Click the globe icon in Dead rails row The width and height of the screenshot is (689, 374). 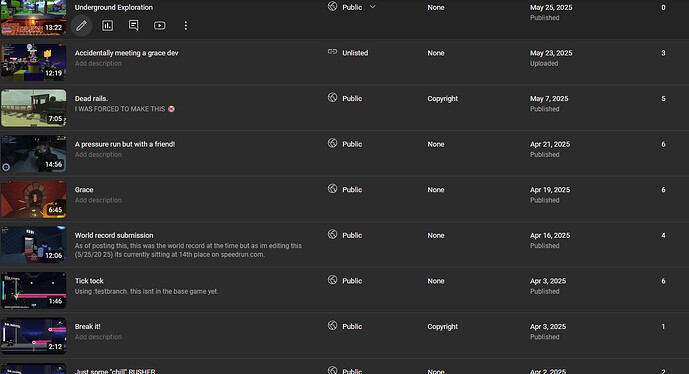pos(333,98)
